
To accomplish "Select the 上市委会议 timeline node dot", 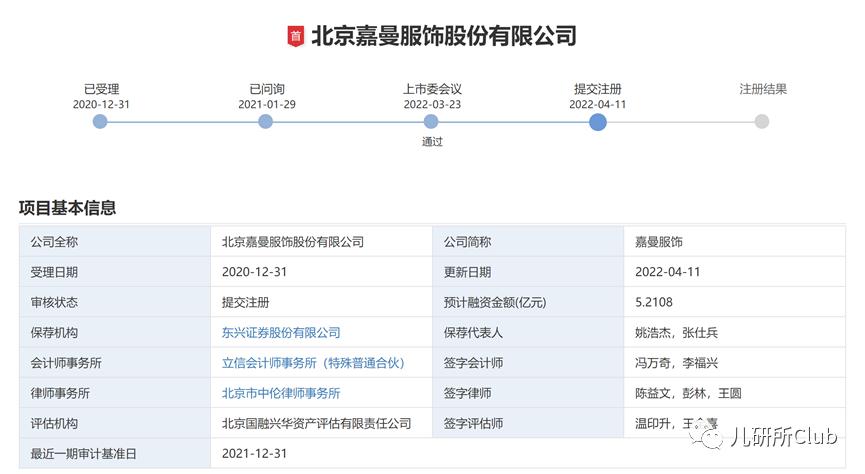I will (x=431, y=121).
